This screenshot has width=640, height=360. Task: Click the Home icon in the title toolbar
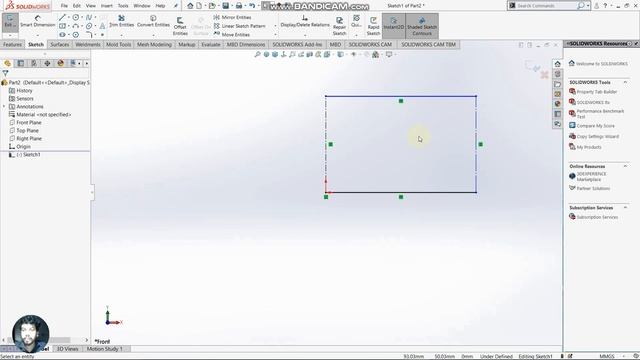[190, 6]
